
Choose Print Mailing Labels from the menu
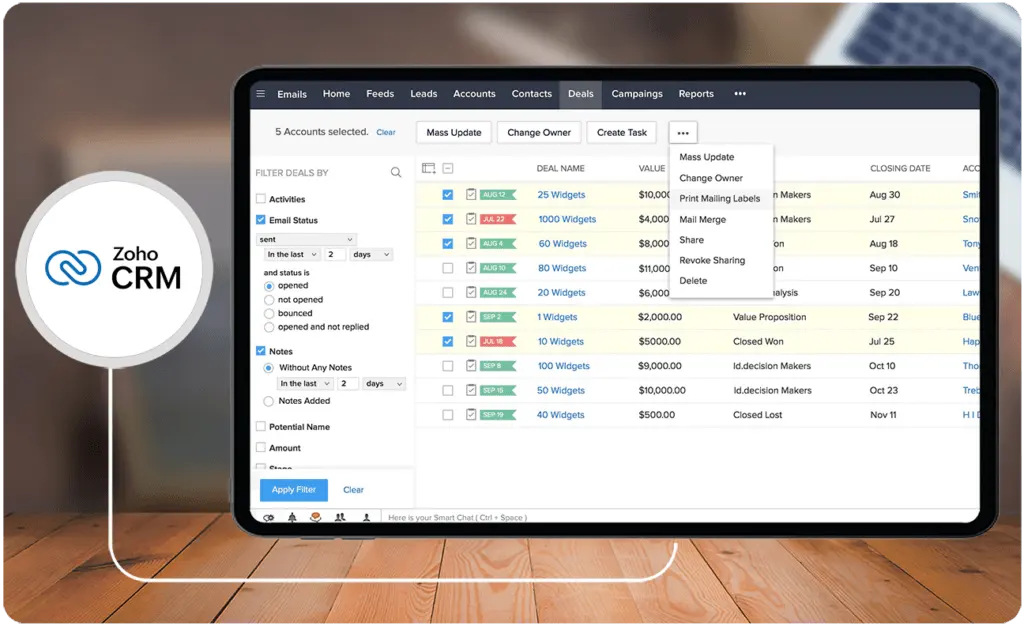pos(720,198)
